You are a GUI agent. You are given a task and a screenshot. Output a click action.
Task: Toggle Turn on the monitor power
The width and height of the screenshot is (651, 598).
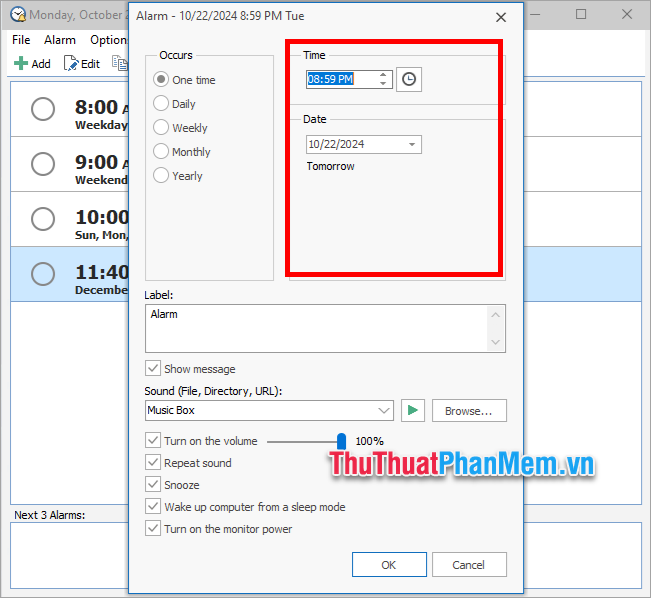tap(153, 528)
